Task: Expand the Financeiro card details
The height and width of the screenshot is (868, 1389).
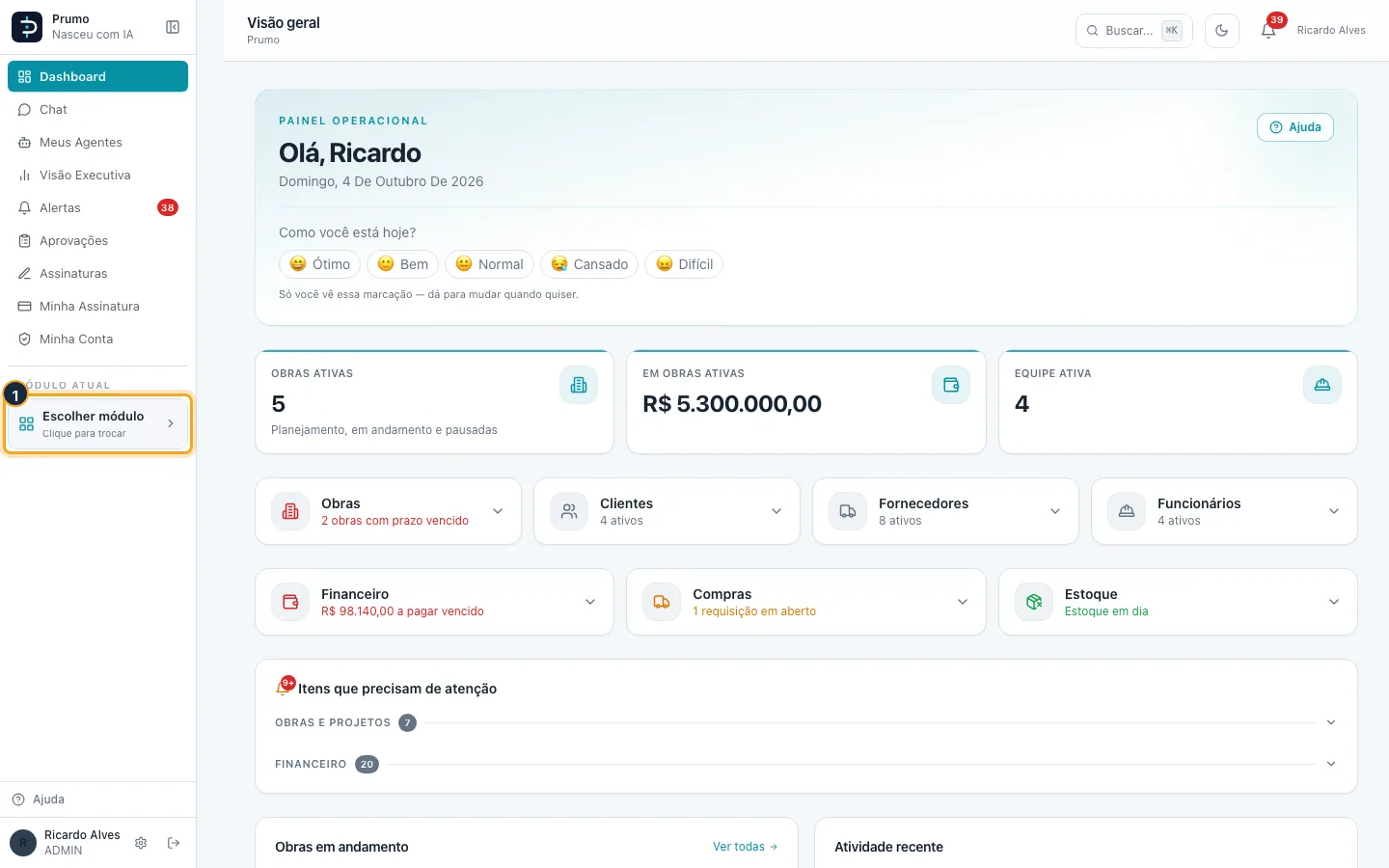Action: tap(590, 602)
